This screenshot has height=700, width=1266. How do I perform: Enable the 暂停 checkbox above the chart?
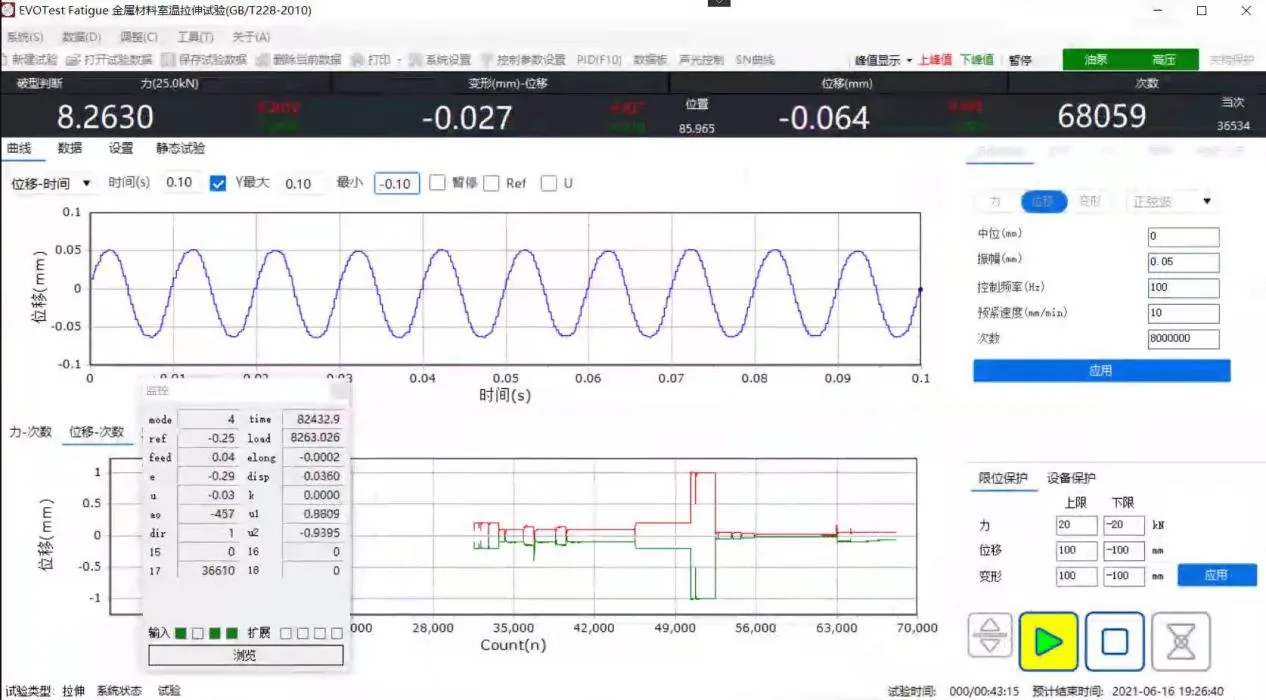(437, 183)
